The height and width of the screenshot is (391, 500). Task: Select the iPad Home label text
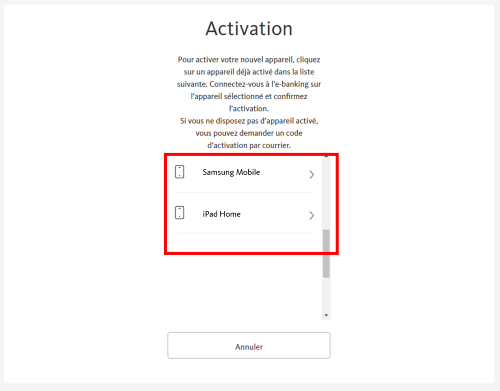pyautogui.click(x=221, y=214)
